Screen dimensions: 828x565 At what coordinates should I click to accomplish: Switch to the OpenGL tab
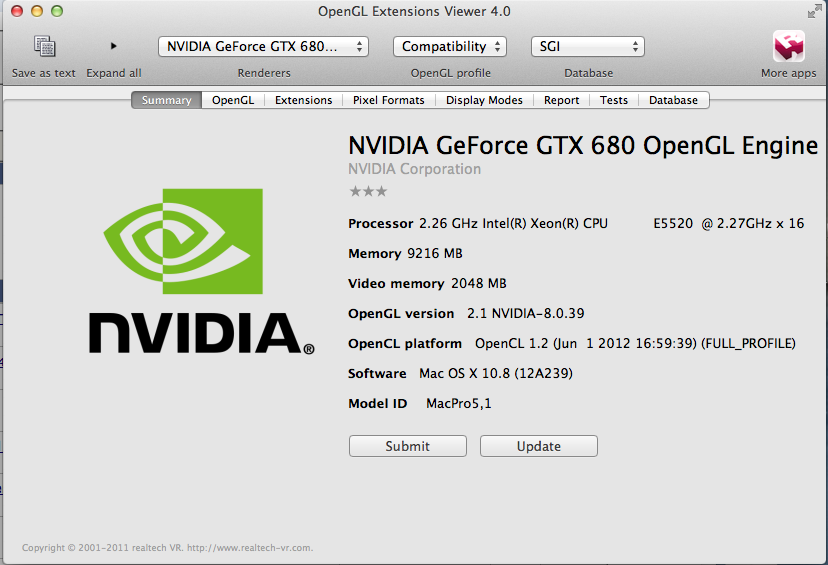[233, 100]
